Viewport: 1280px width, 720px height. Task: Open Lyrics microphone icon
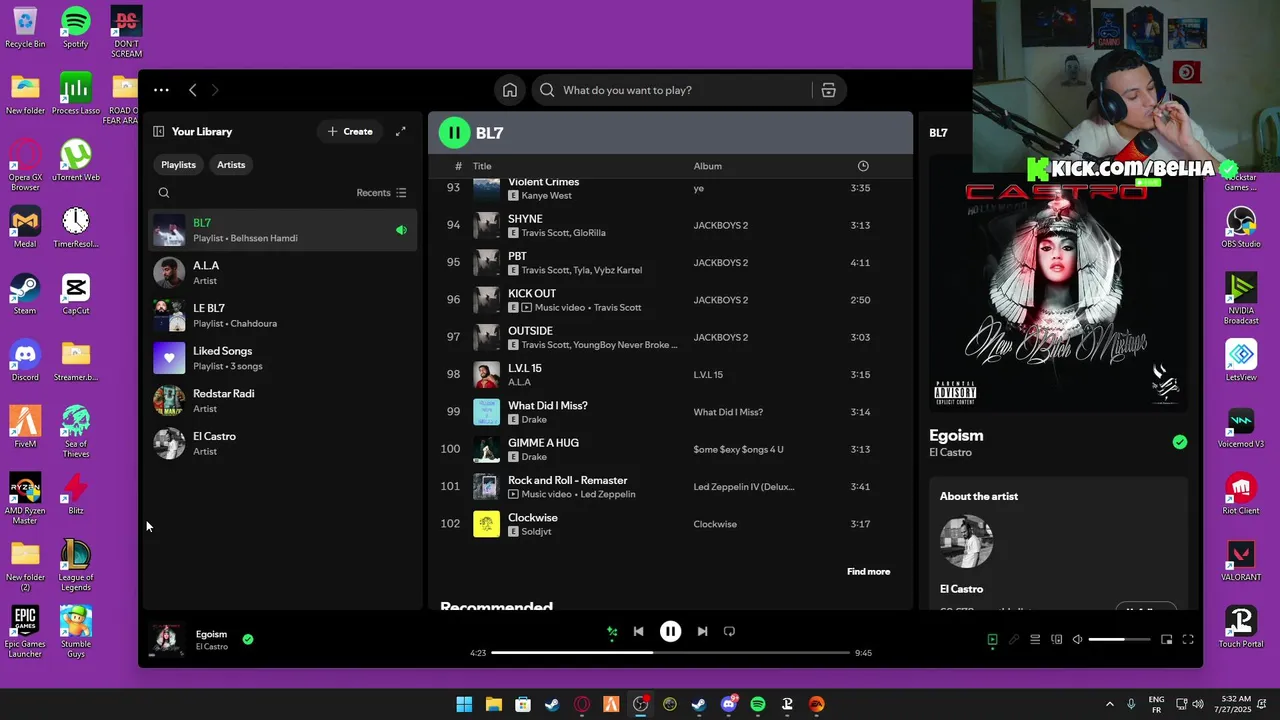coord(1013,640)
